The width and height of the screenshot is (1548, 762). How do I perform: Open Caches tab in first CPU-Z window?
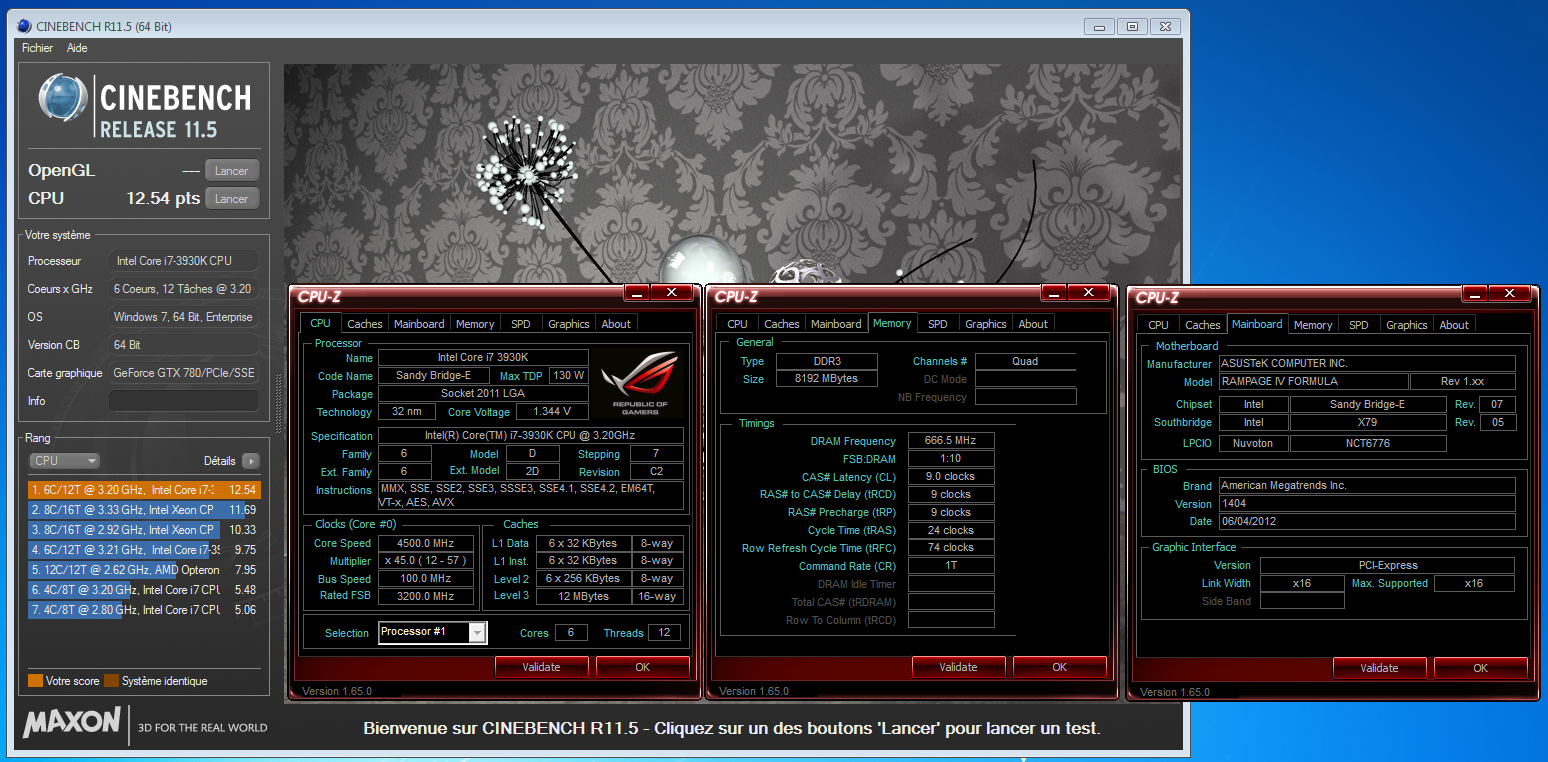(365, 324)
